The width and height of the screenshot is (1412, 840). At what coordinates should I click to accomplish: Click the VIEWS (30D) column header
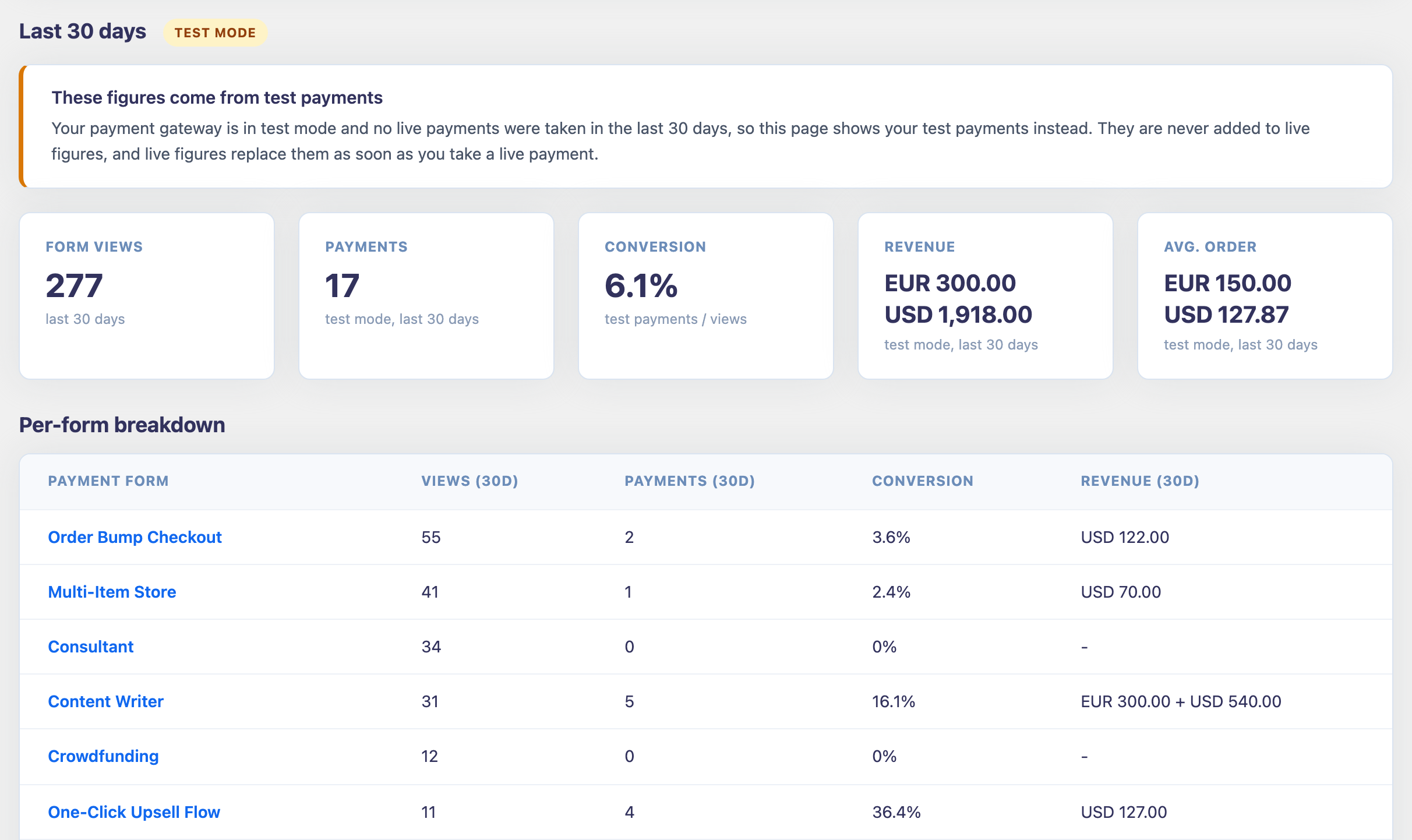tap(470, 481)
